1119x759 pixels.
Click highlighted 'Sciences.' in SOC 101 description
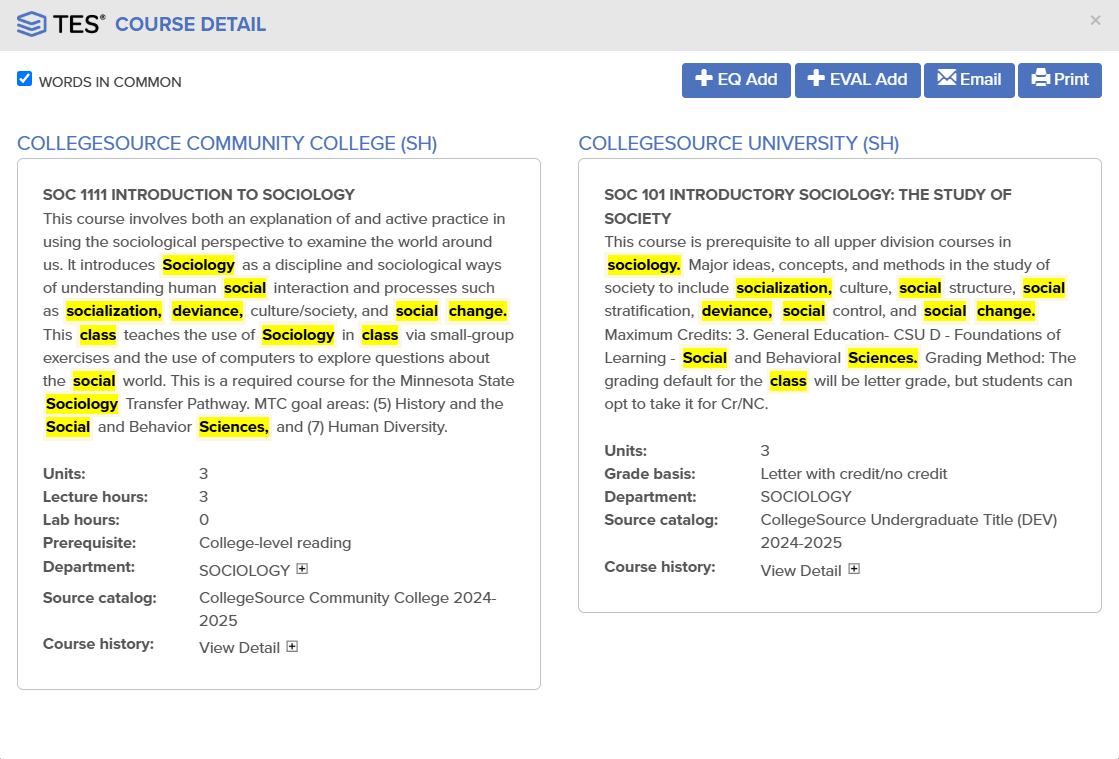pyautogui.click(x=883, y=358)
